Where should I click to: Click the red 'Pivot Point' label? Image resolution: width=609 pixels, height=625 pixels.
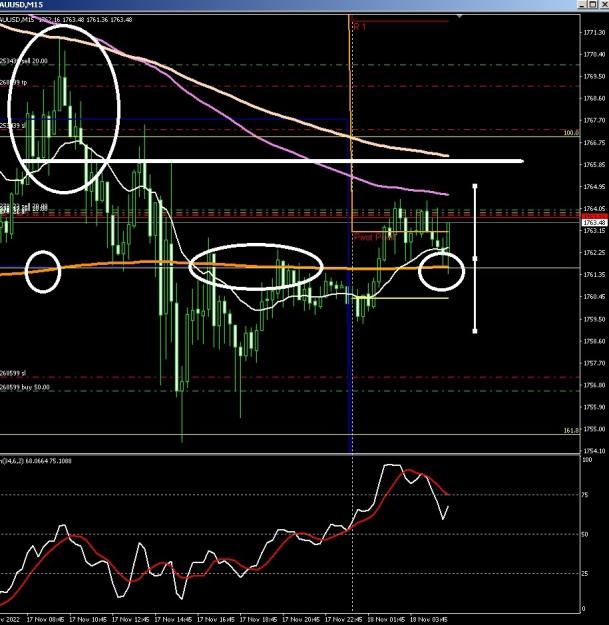pyautogui.click(x=375, y=237)
